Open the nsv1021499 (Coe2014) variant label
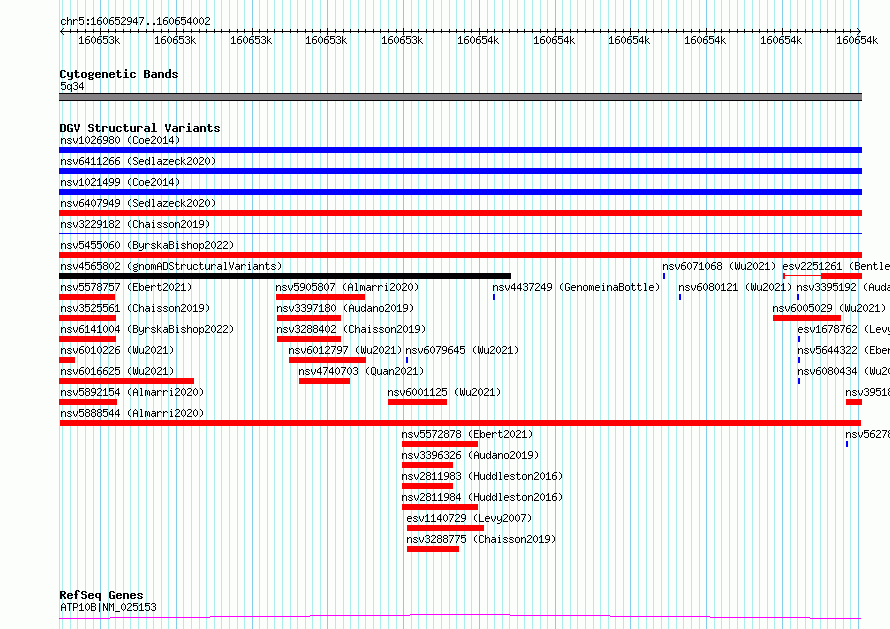 (120, 182)
